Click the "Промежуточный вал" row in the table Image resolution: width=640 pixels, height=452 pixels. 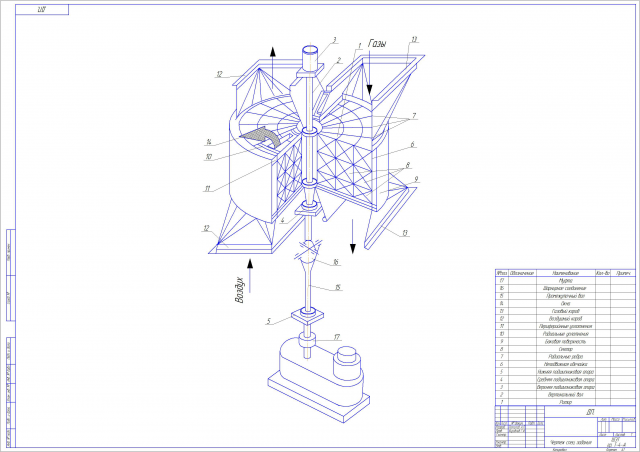point(565,296)
